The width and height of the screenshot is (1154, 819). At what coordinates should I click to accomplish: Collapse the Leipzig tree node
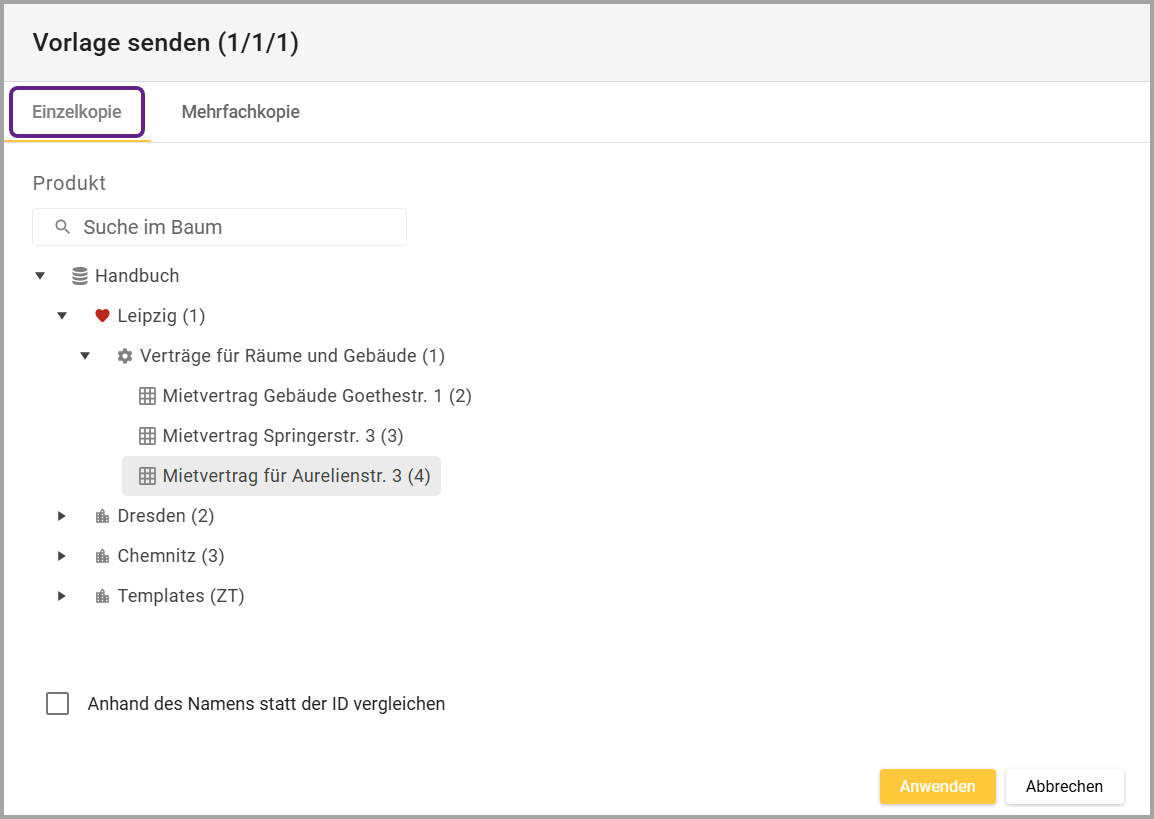pyautogui.click(x=62, y=316)
